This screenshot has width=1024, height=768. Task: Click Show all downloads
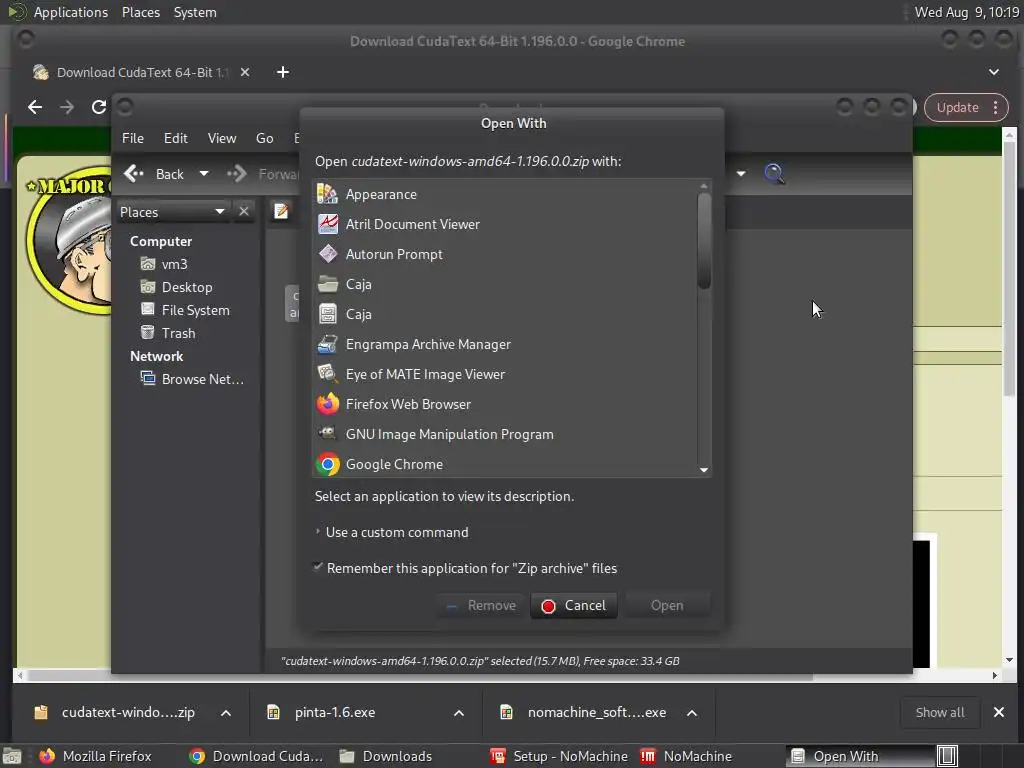tap(940, 712)
